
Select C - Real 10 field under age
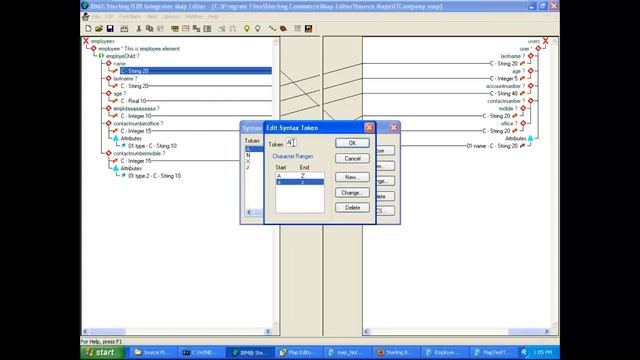[133, 101]
